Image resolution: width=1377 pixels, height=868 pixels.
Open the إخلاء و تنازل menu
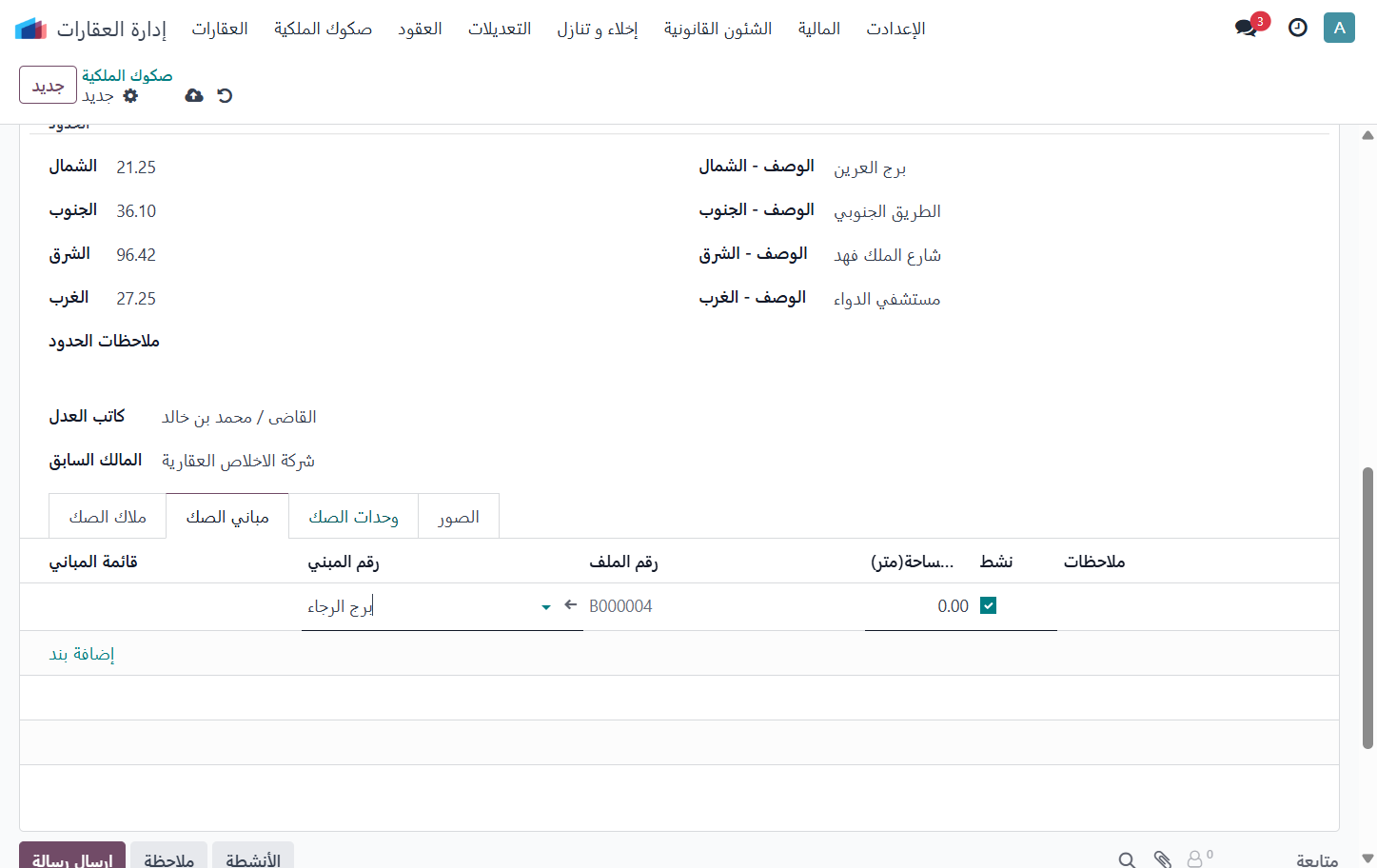pos(598,29)
